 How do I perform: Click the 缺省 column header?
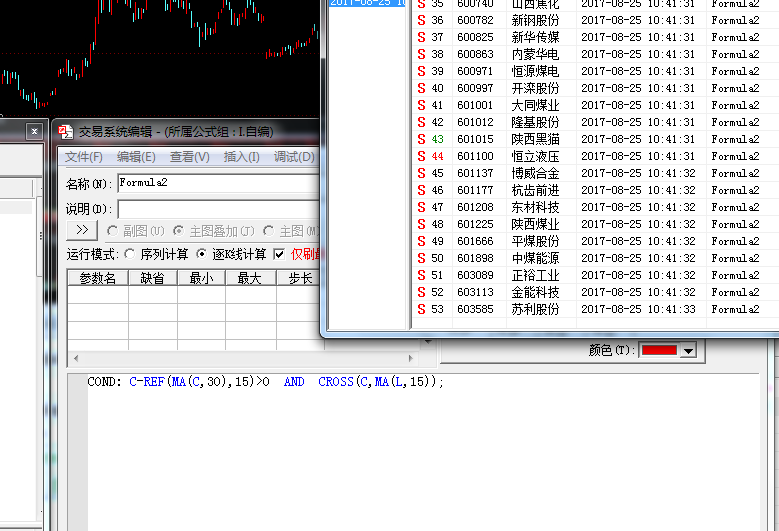click(153, 278)
